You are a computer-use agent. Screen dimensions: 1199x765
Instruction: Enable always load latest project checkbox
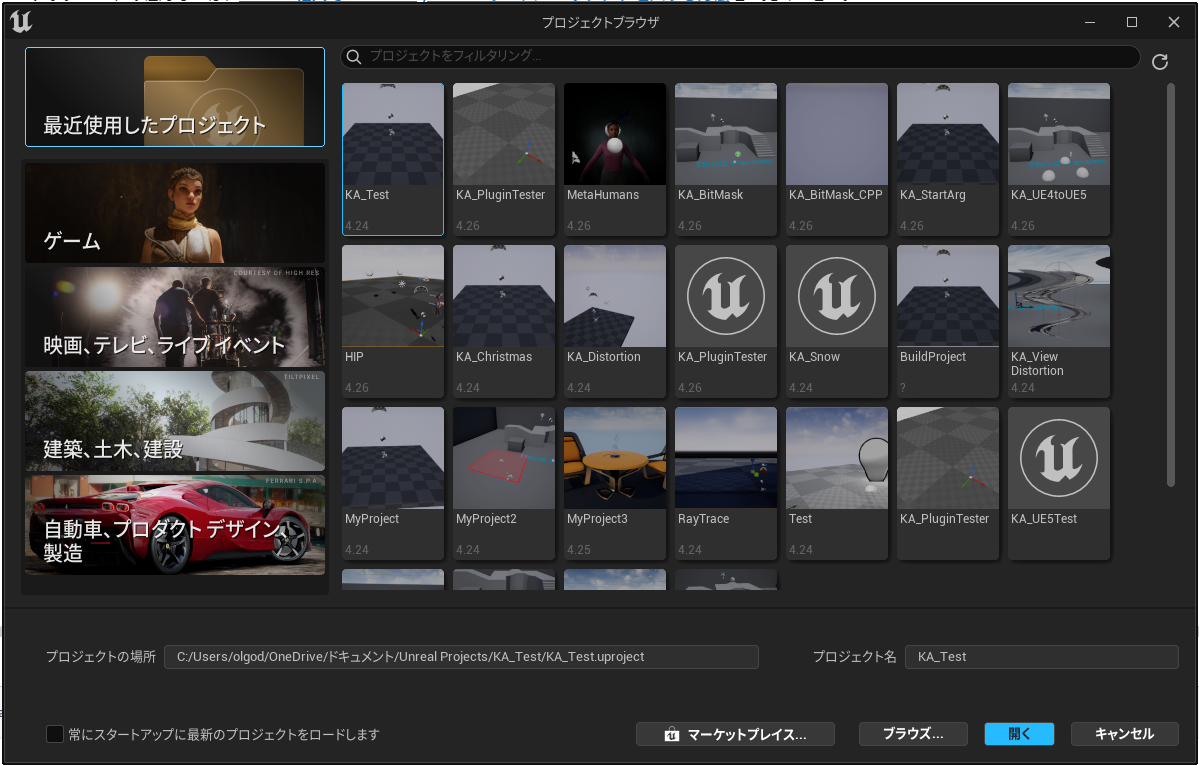click(55, 734)
